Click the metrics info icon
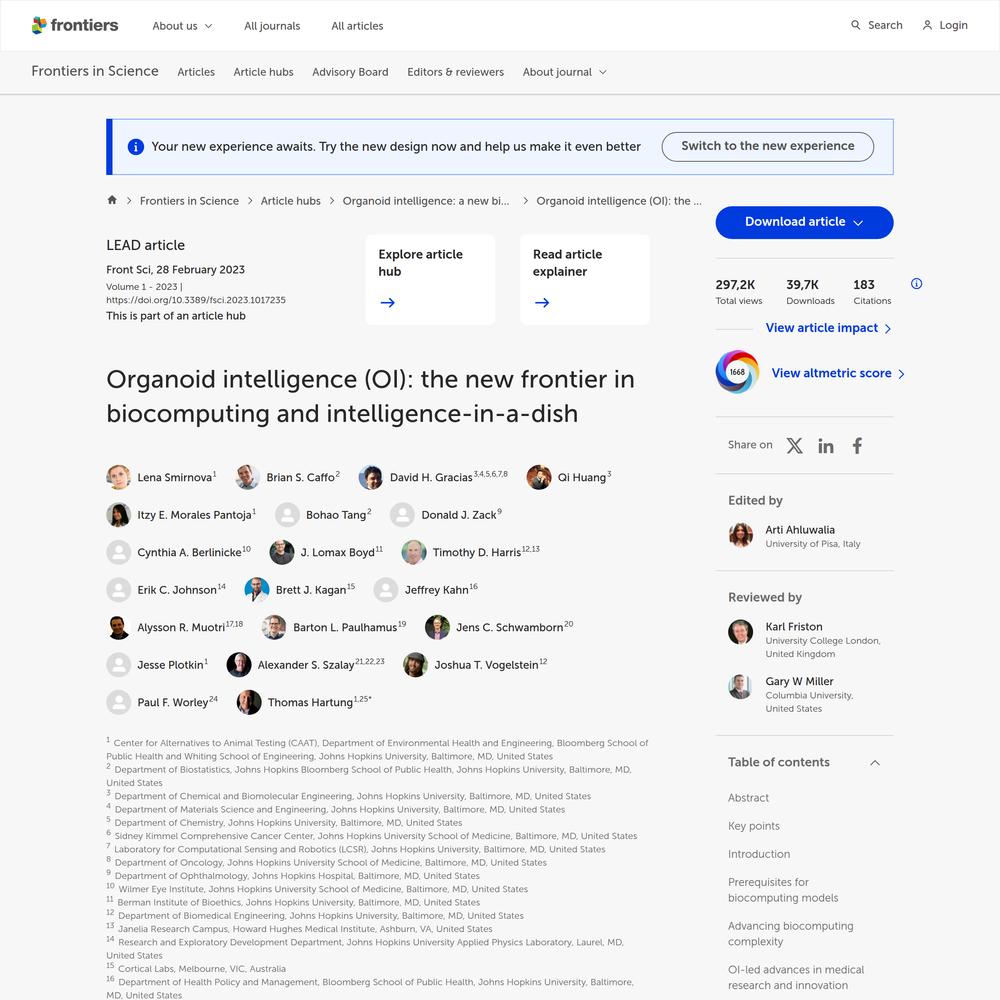Image resolution: width=1000 pixels, height=1000 pixels. [916, 284]
